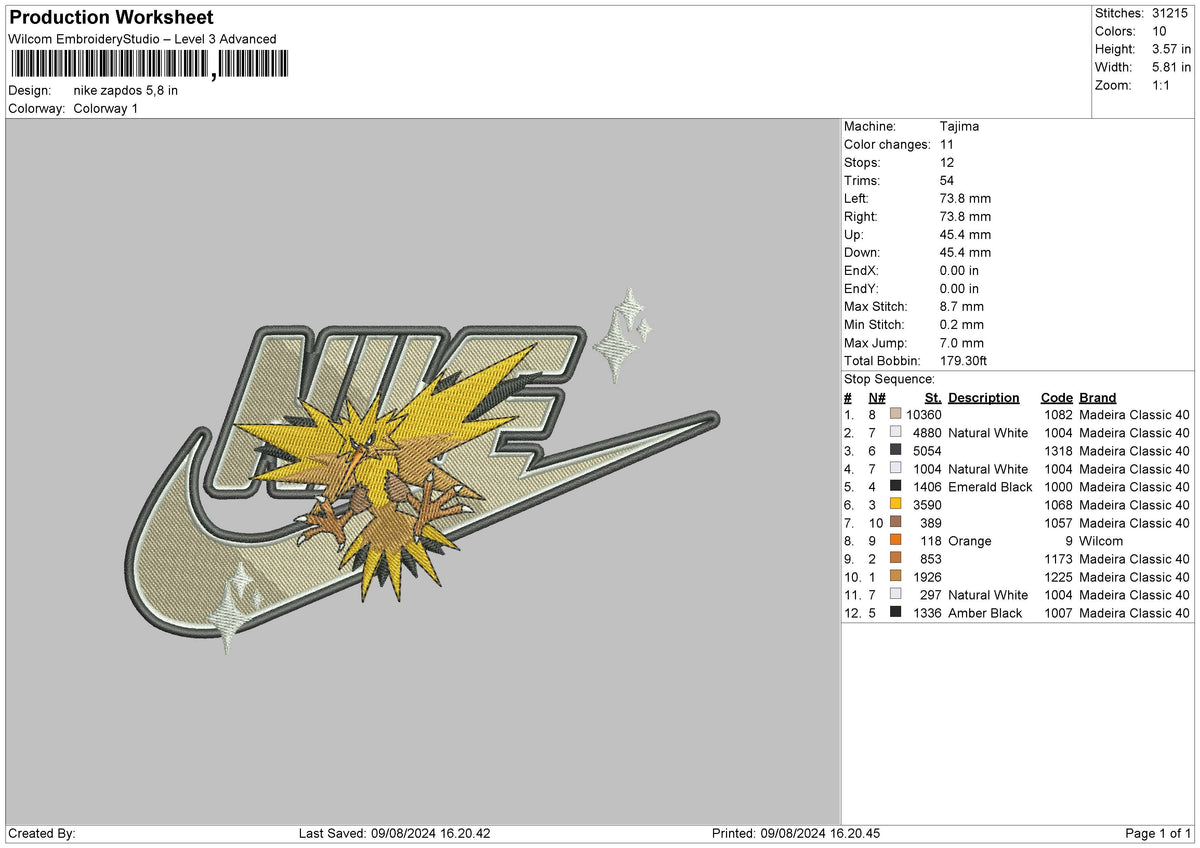The image size is (1200, 848).
Task: Click 'Natural White' in stop 11 row
Action: 988,595
